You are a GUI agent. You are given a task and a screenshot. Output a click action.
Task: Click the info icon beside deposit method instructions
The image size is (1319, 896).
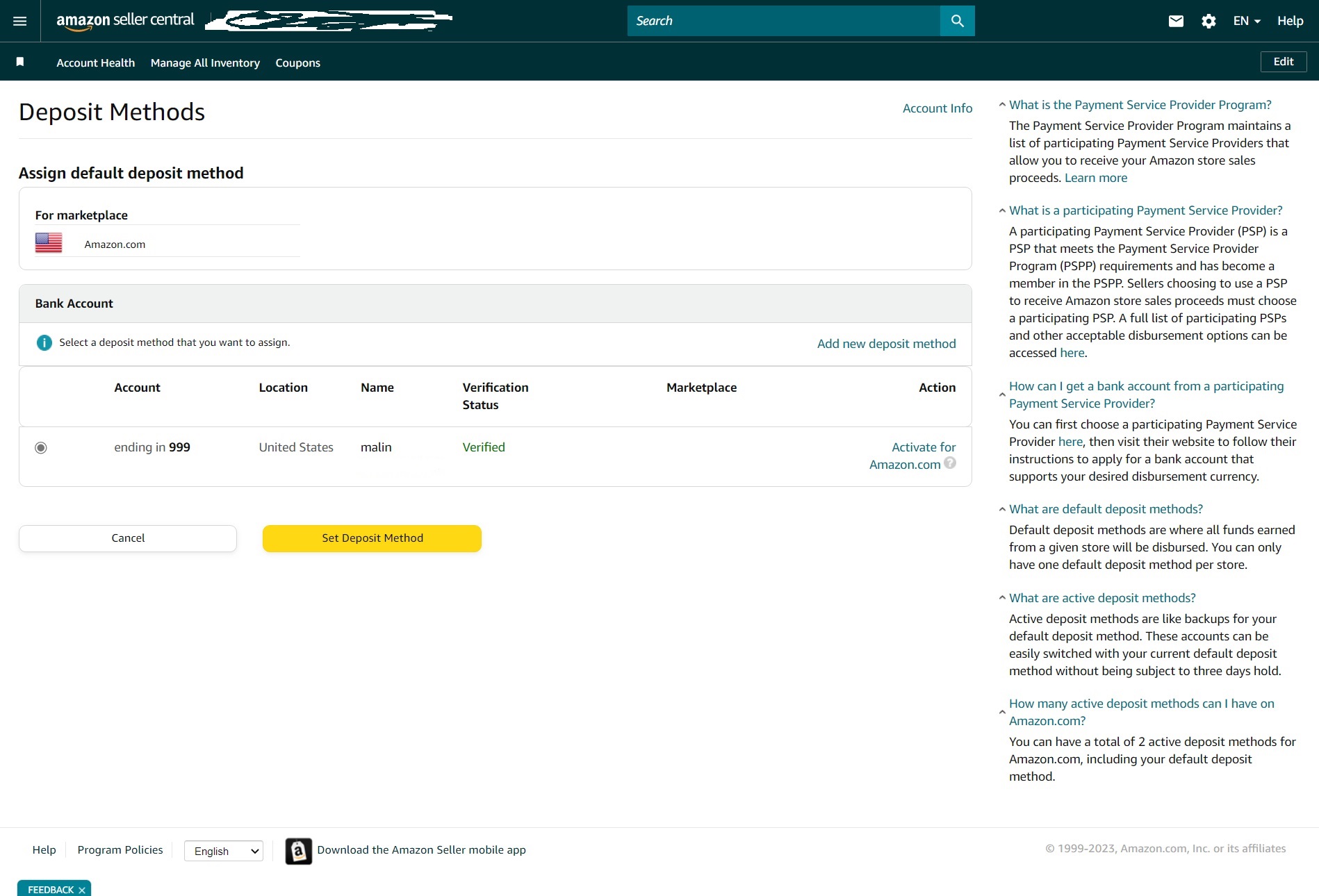coord(44,342)
